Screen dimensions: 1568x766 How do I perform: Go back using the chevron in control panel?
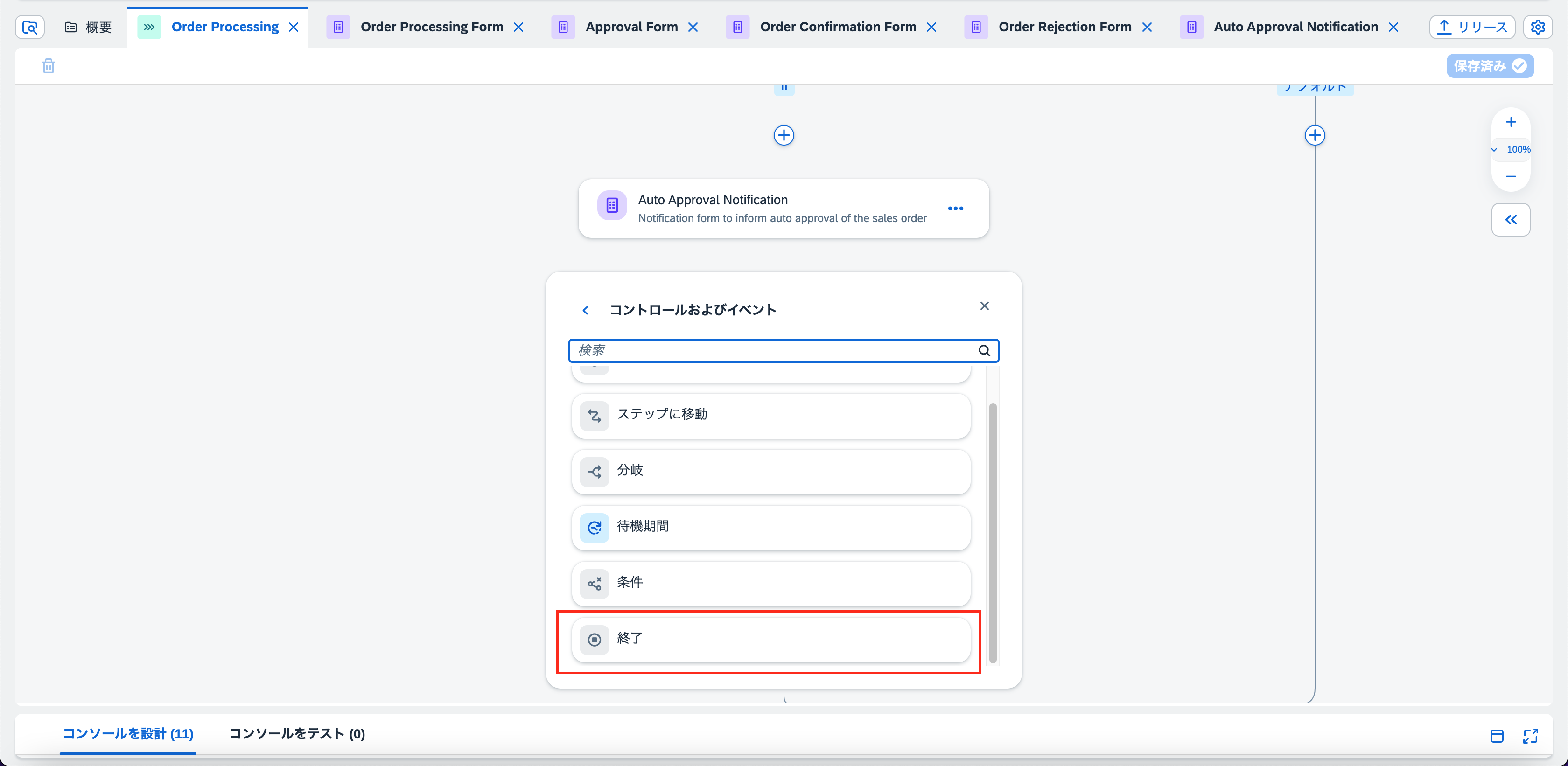point(585,310)
